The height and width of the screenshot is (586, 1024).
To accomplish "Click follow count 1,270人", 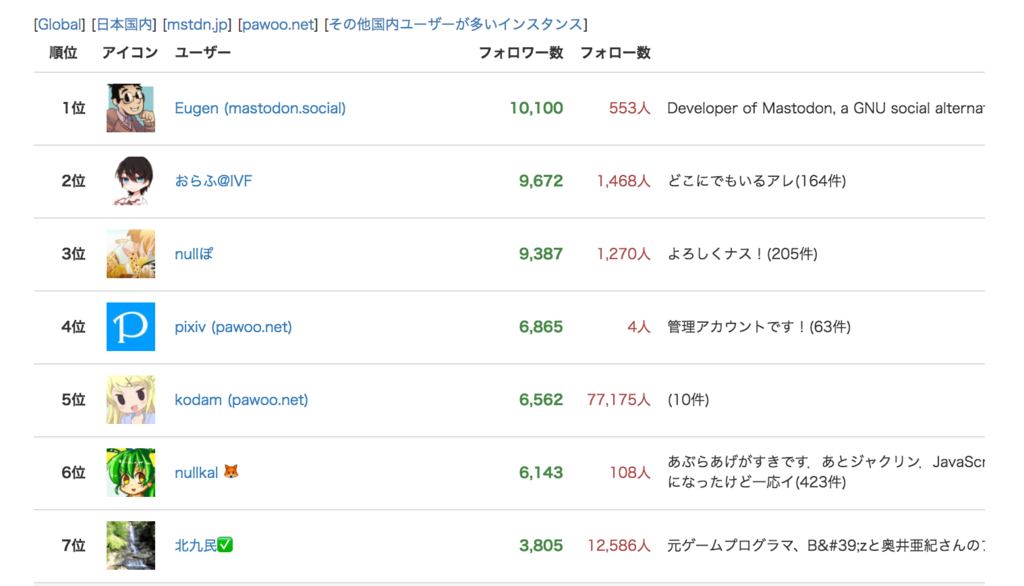I will (x=624, y=253).
